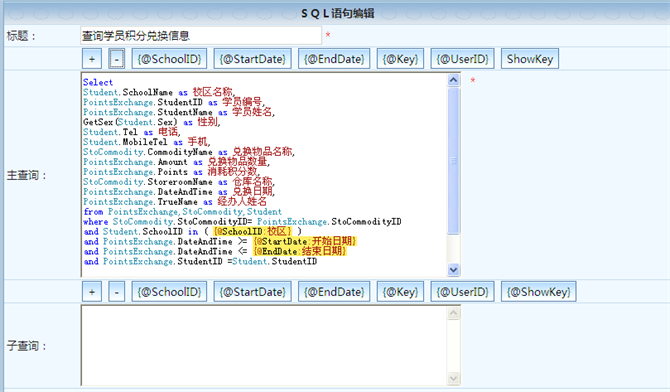The width and height of the screenshot is (670, 392).
Task: Click the minus button above main query
Action: [x=117, y=59]
